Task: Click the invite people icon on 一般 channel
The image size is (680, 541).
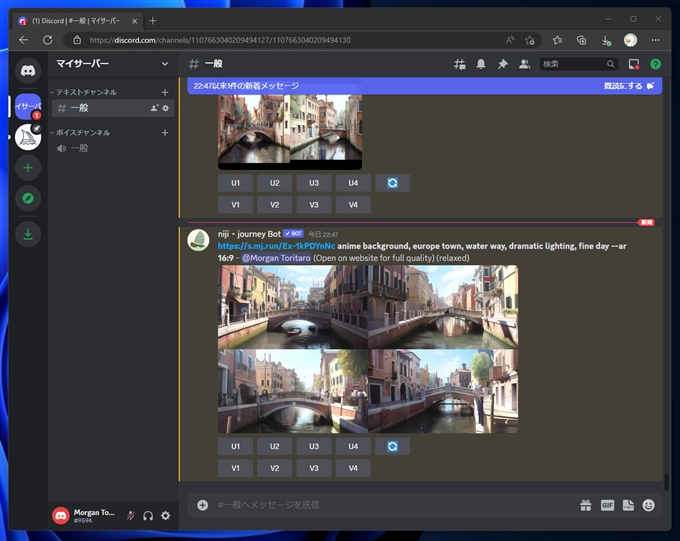Action: click(154, 108)
